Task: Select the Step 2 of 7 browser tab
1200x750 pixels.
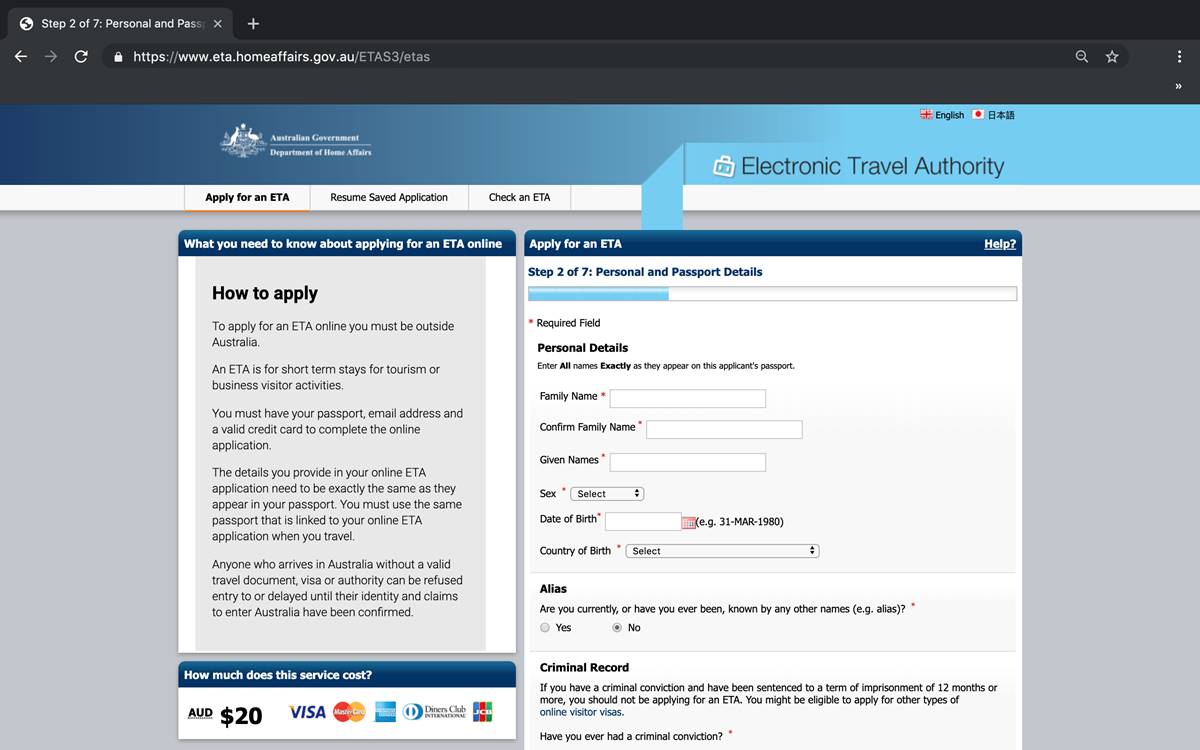Action: tap(121, 23)
